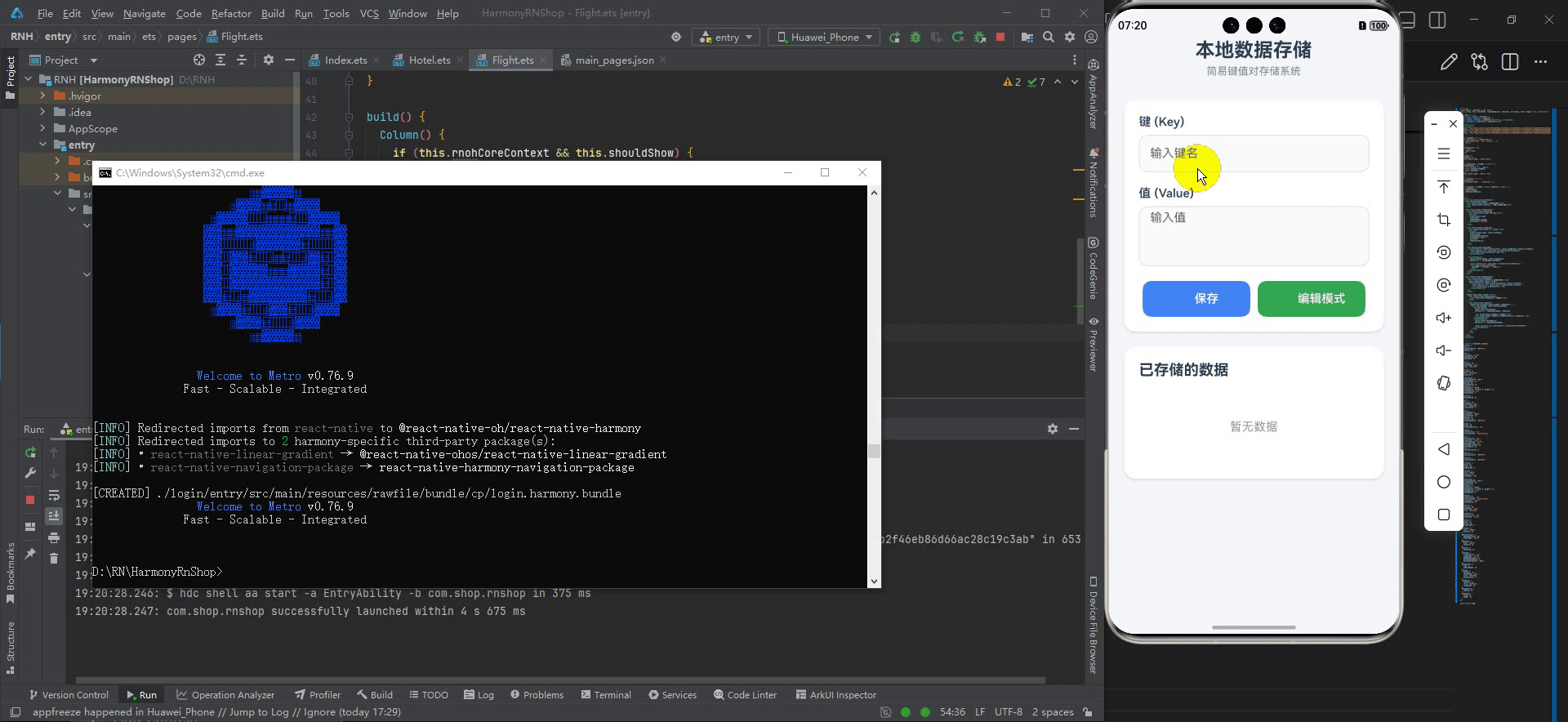
Task: Toggle the Bookmarks side panel
Action: (10, 573)
